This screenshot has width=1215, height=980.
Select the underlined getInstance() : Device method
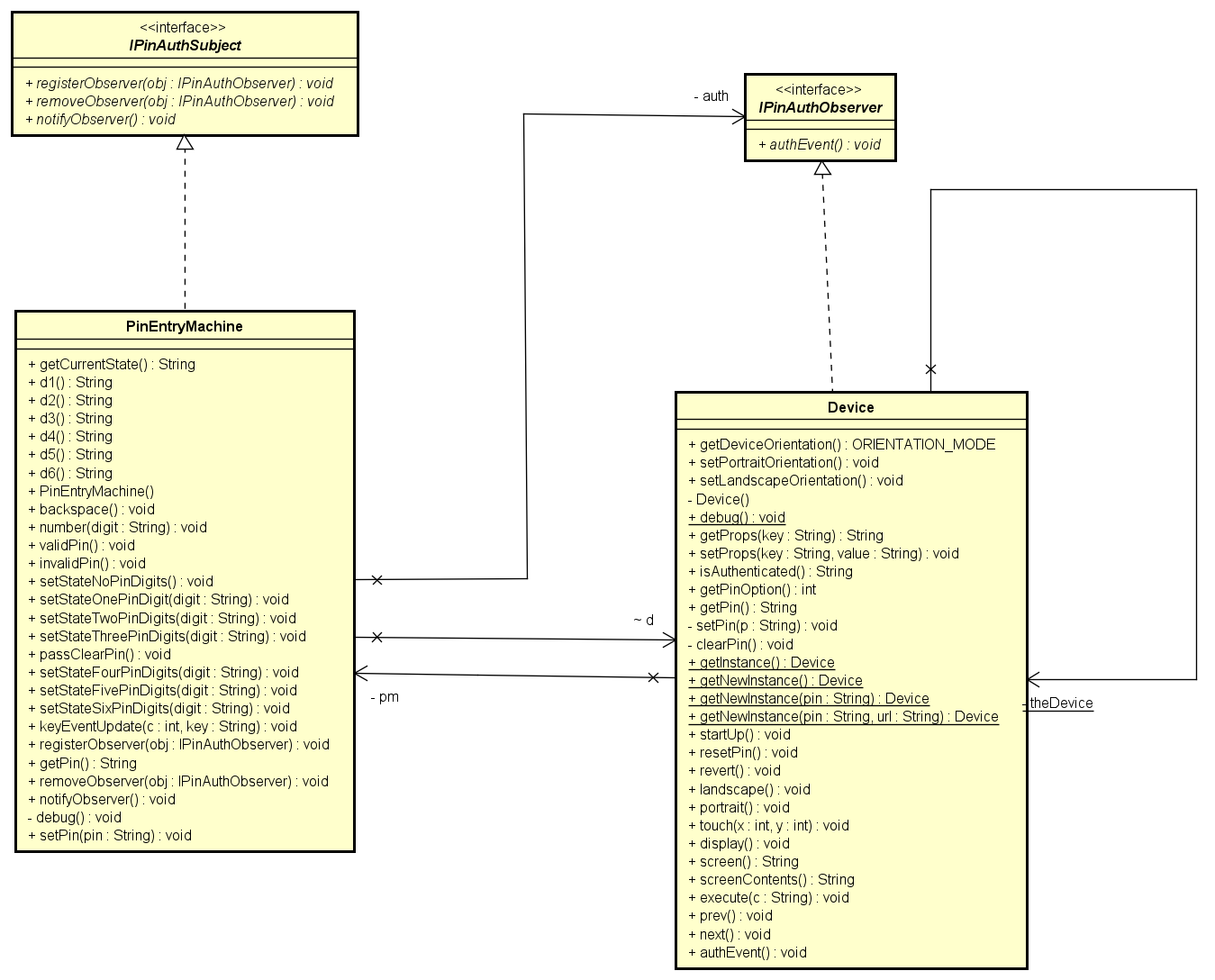762,662
